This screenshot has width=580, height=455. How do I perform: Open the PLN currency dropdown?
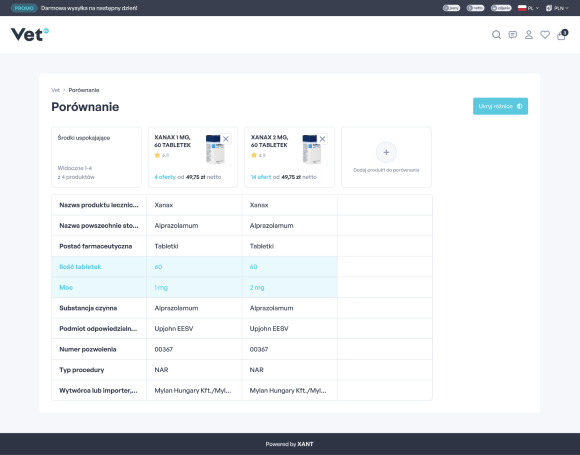click(557, 8)
